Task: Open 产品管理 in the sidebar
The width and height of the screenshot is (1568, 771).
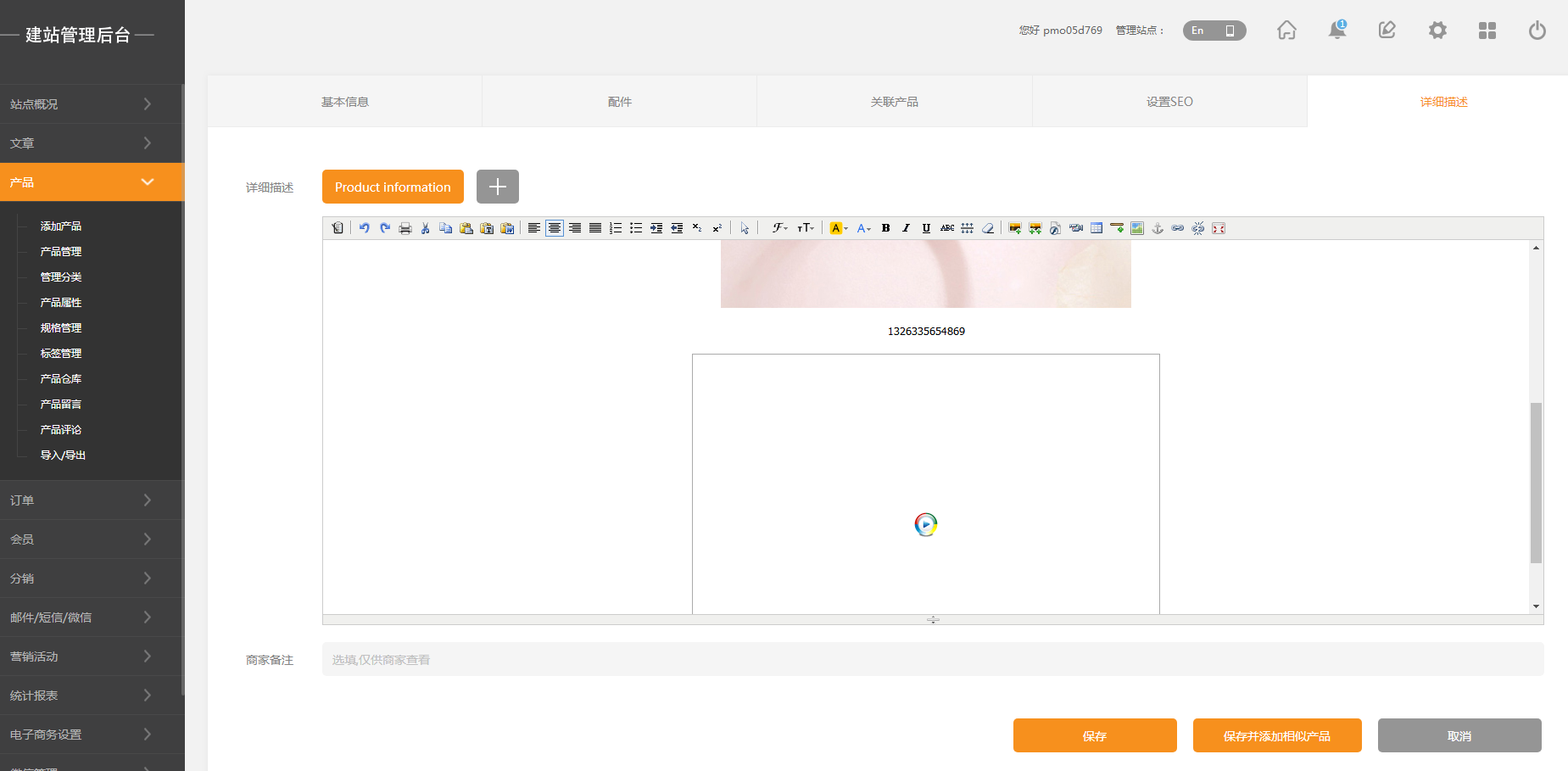Action: (x=61, y=252)
